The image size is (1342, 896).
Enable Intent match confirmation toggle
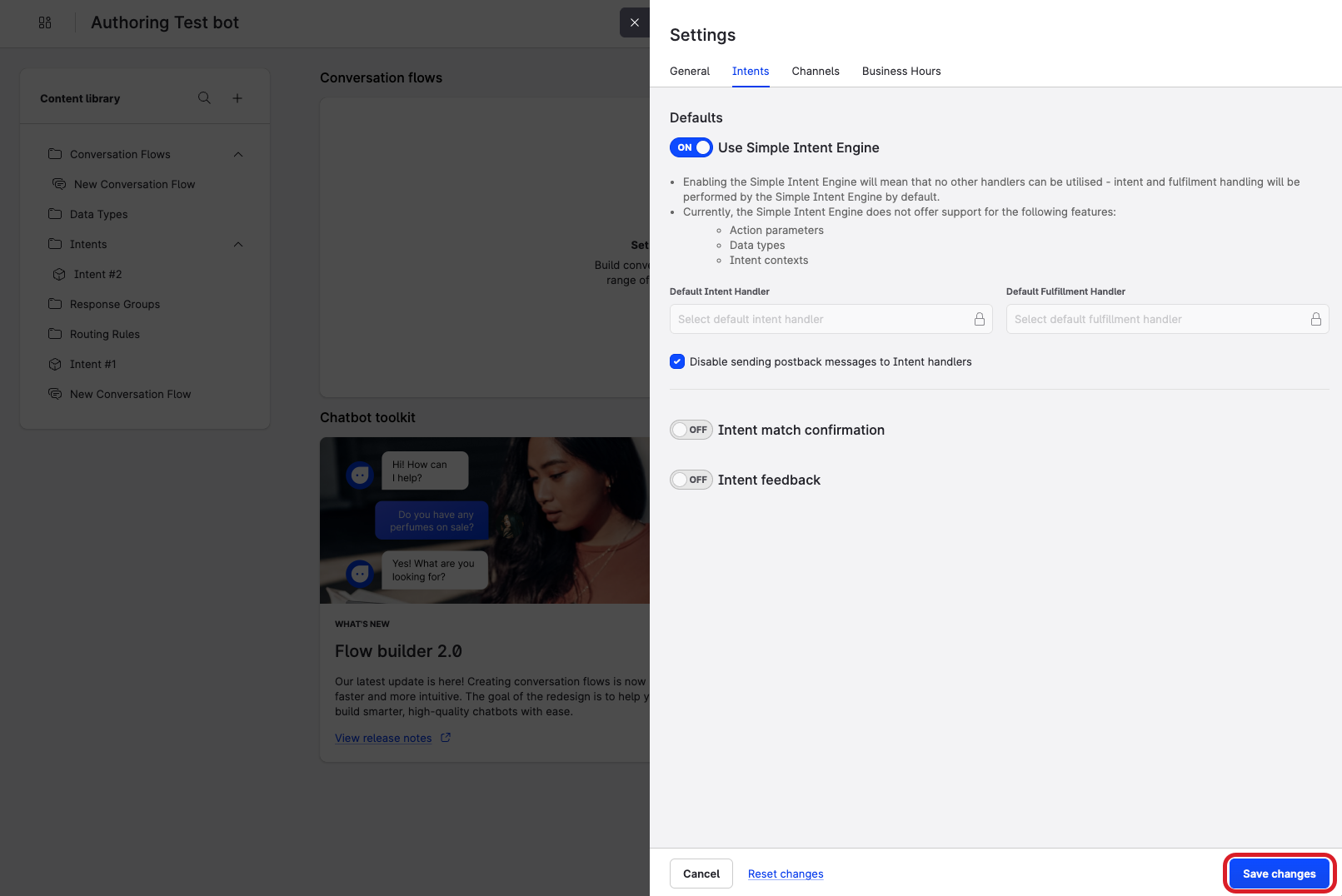point(691,430)
